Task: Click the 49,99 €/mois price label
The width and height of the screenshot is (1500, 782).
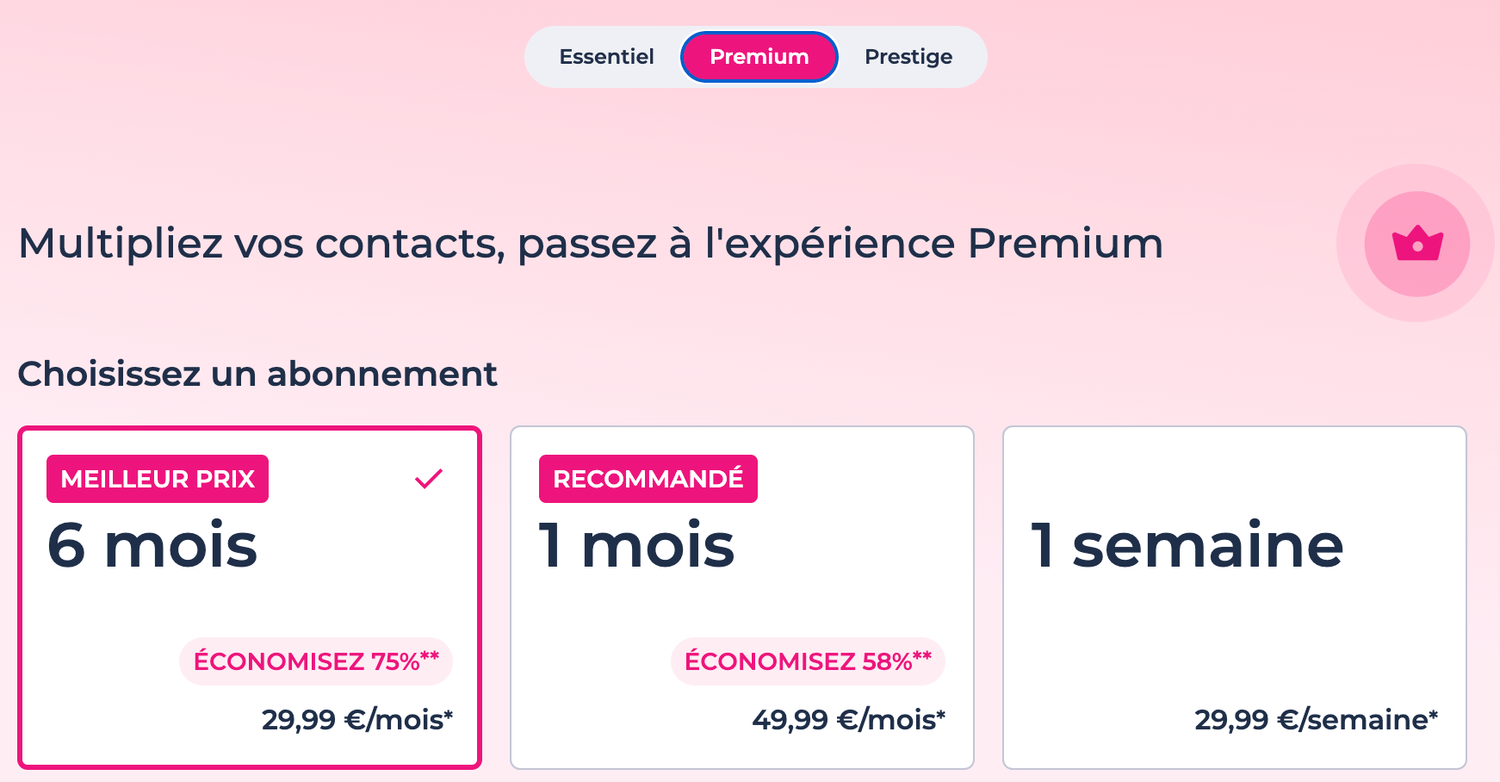Action: (848, 718)
